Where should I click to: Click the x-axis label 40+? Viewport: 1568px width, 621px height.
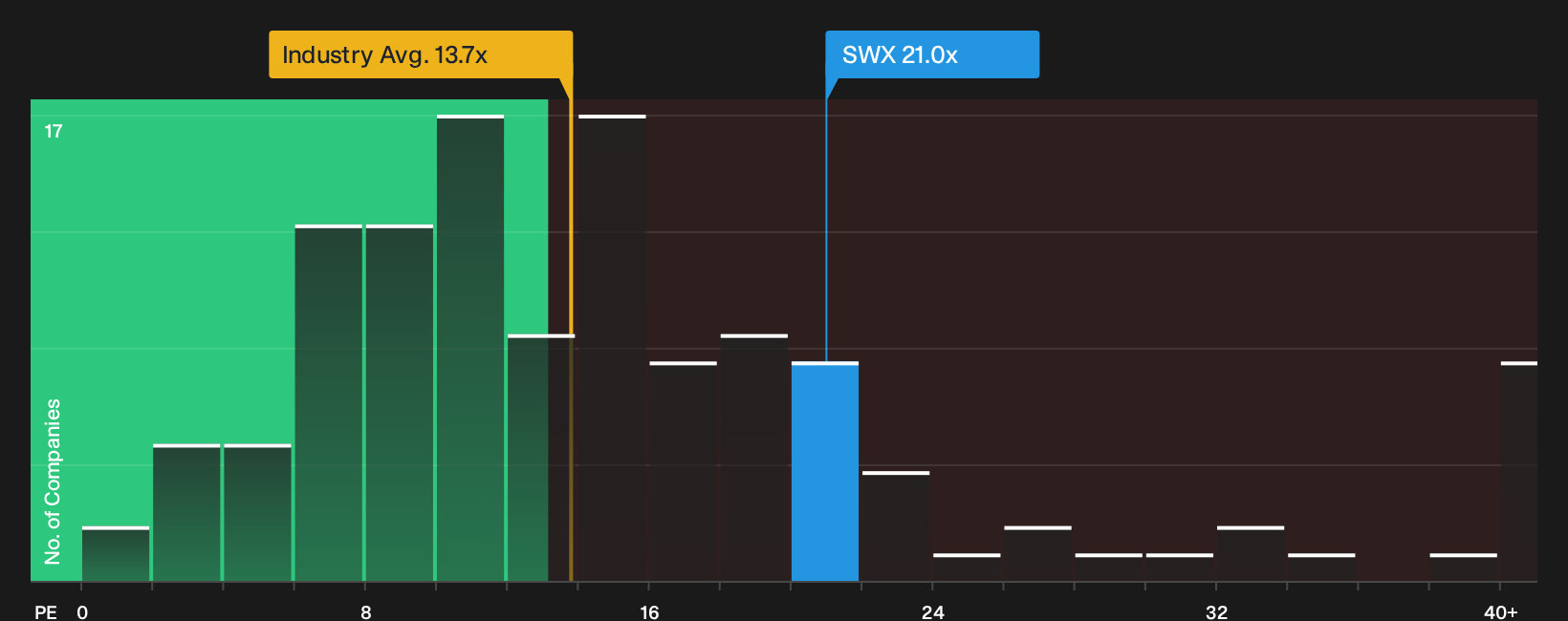[1500, 611]
